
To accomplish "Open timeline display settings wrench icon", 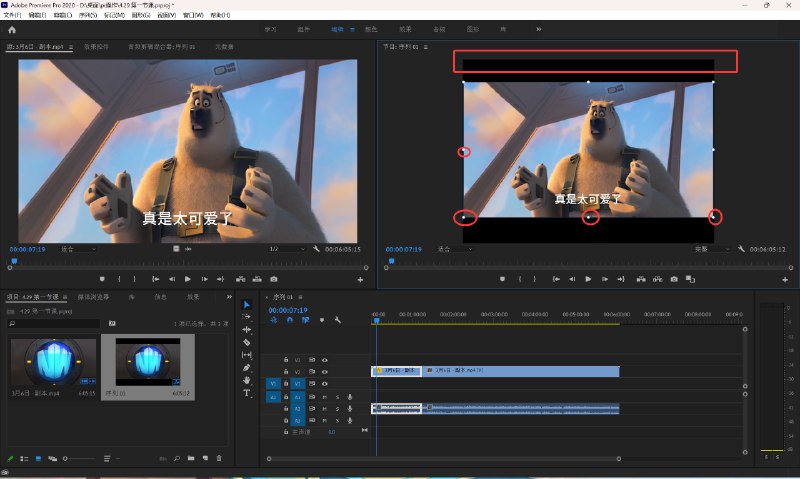I will click(x=338, y=320).
